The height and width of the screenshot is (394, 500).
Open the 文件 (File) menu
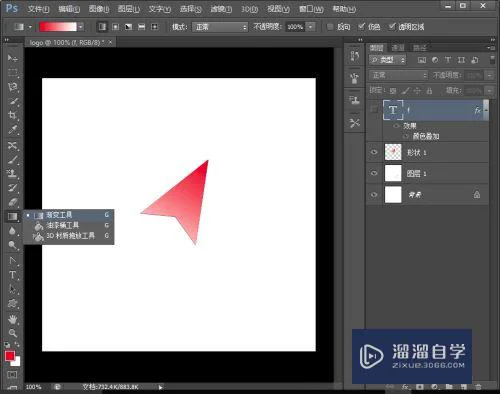pos(38,9)
